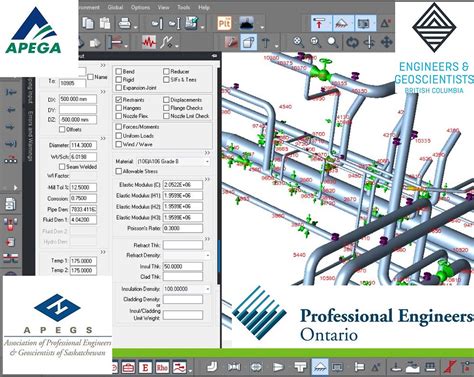The image size is (474, 377).
Task: Click the error check checklist icon
Action: coord(192,23)
